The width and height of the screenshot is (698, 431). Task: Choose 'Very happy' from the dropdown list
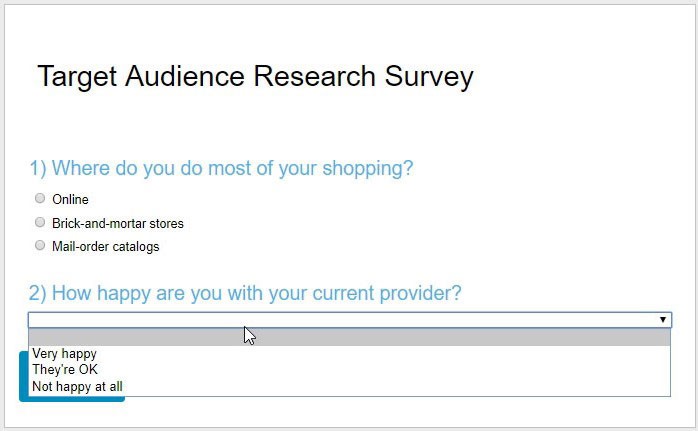click(65, 354)
